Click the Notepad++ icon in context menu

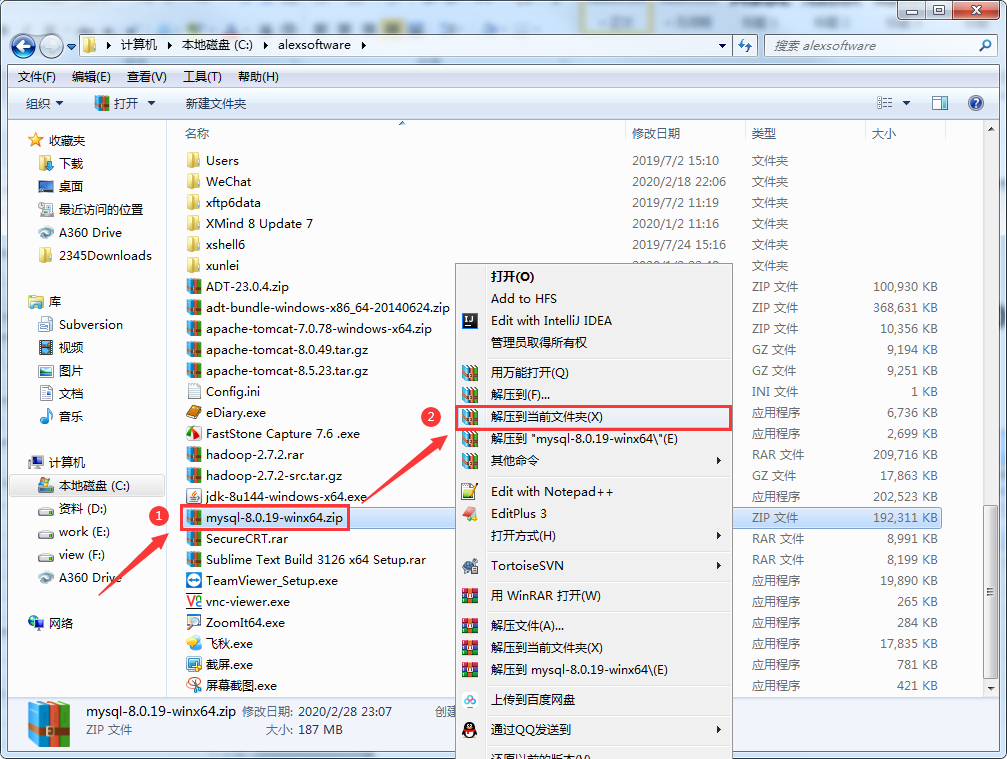470,492
